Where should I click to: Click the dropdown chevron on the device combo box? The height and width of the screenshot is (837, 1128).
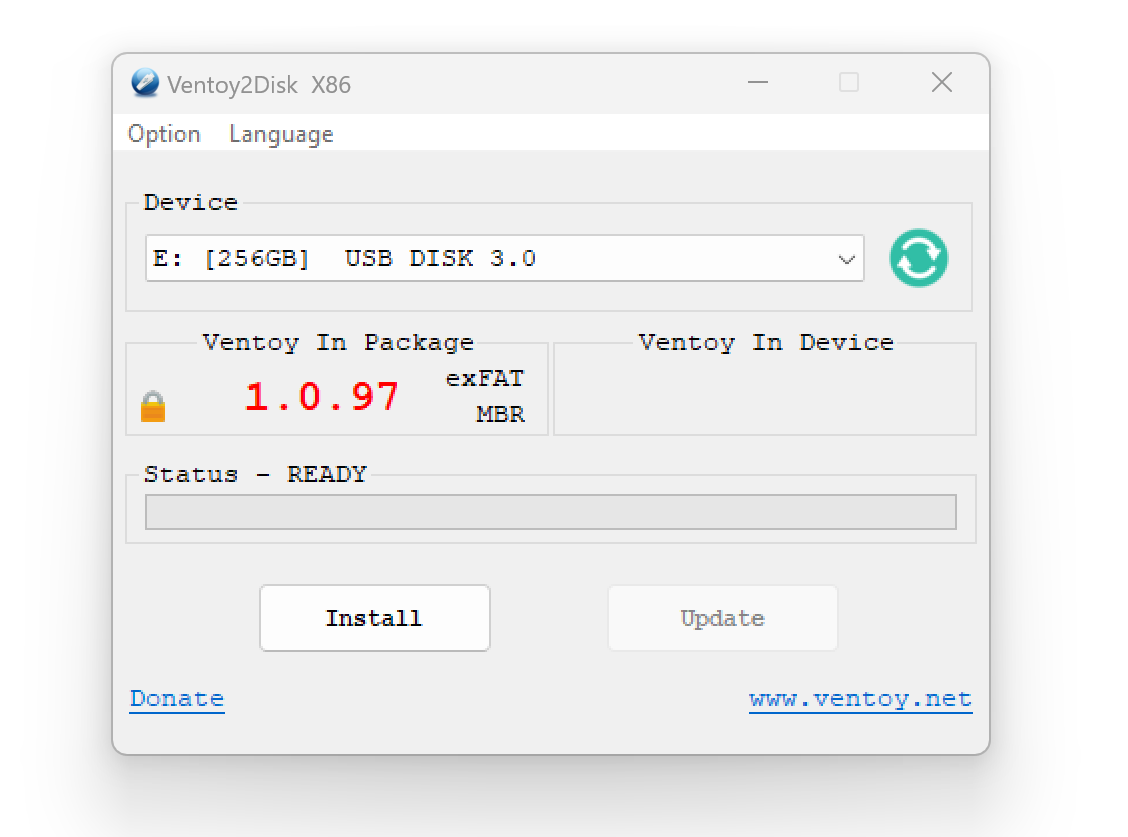(845, 258)
